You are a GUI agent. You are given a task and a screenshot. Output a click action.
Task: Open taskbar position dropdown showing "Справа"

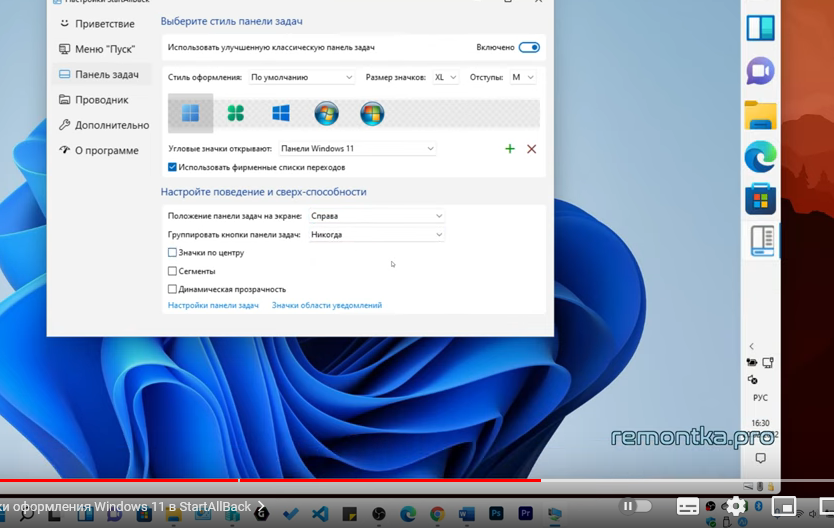point(376,216)
